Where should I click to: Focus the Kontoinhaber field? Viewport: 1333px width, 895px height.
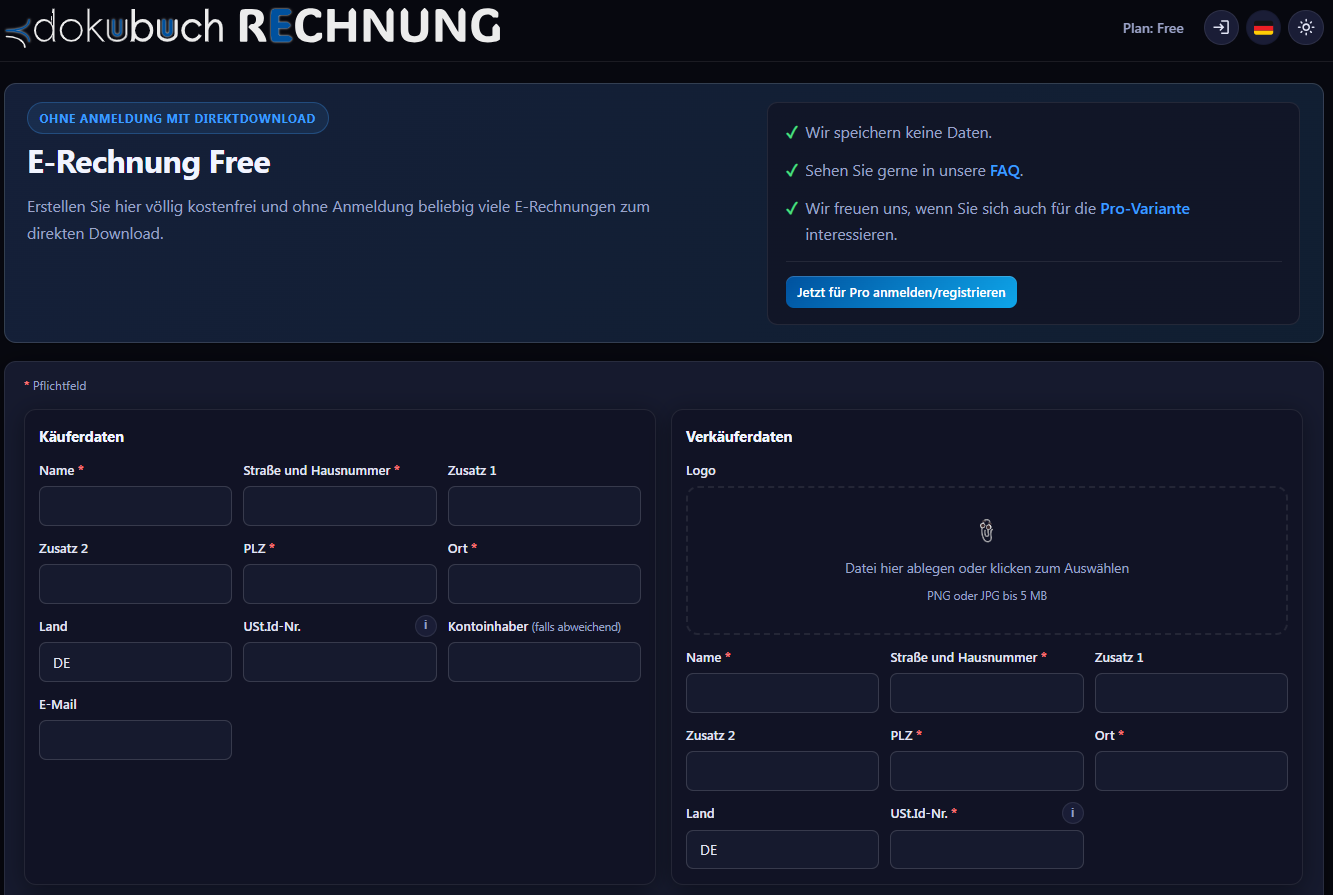tap(544, 662)
